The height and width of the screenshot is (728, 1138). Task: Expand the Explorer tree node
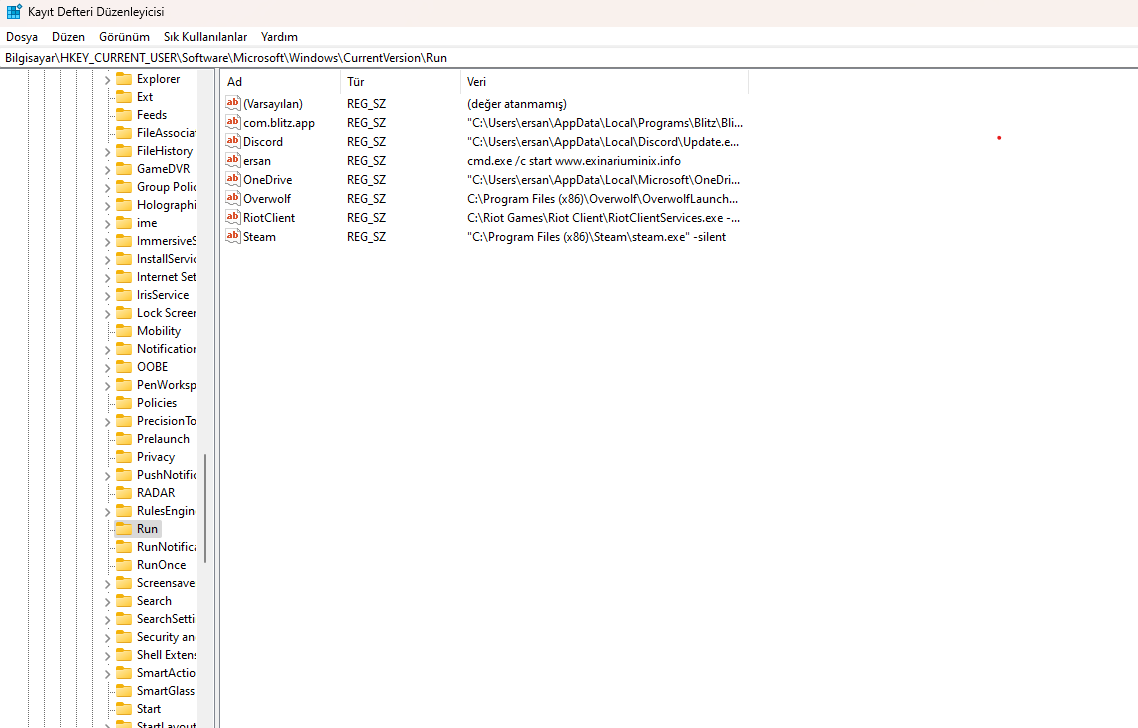pos(107,79)
